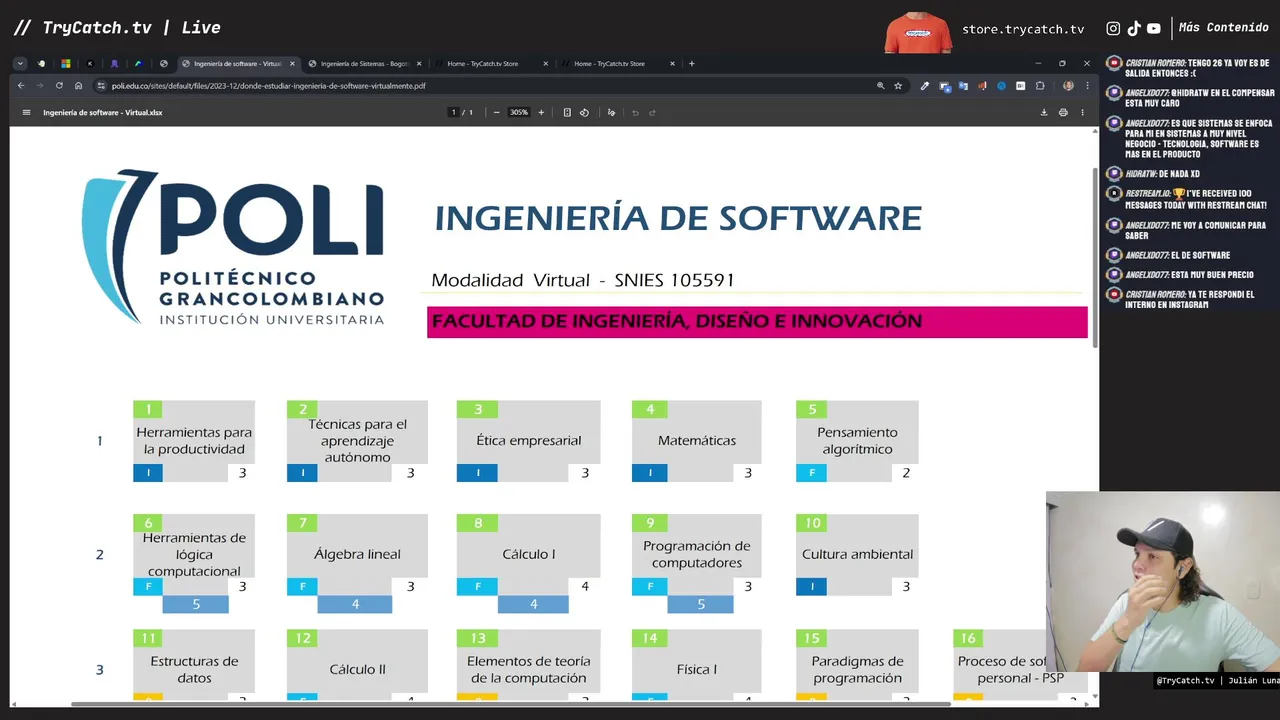1280x720 pixels.
Task: Open the Extensions puzzle-piece menu
Action: (1040, 86)
